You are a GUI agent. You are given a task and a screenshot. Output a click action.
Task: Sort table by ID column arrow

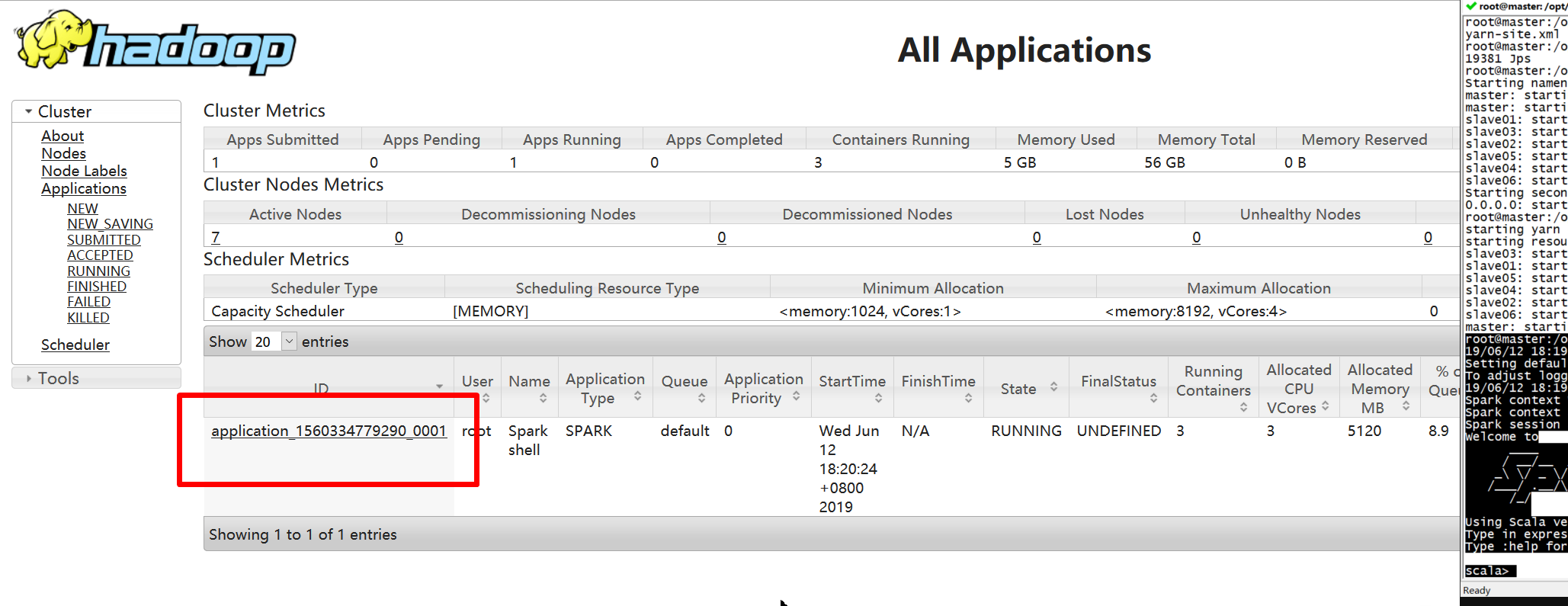point(439,386)
